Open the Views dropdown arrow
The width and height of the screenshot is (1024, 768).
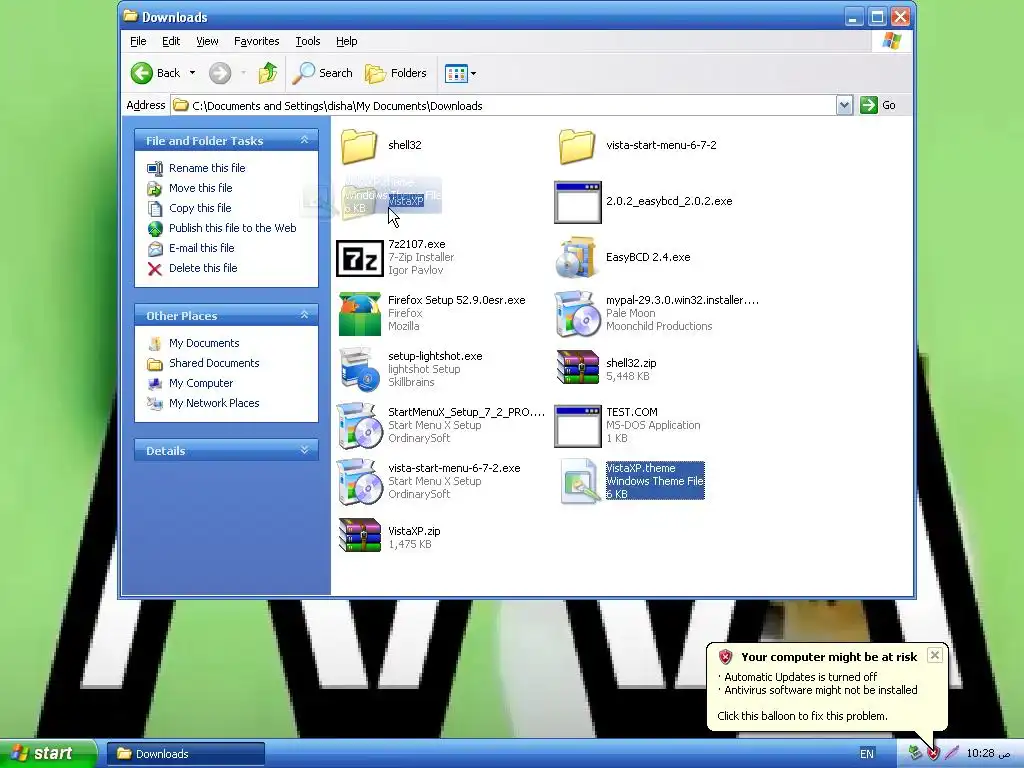click(473, 73)
